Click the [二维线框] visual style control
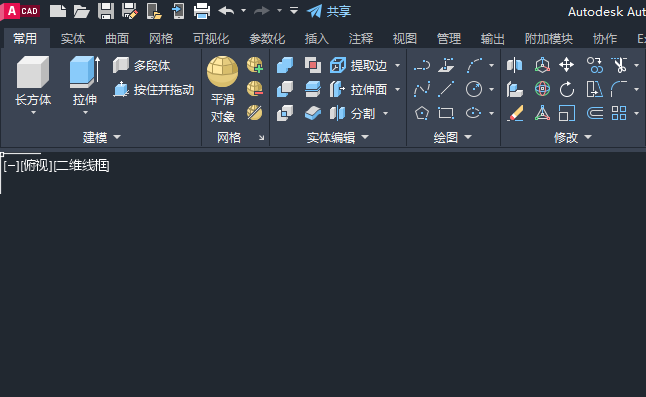The image size is (646, 397). (x=82, y=166)
